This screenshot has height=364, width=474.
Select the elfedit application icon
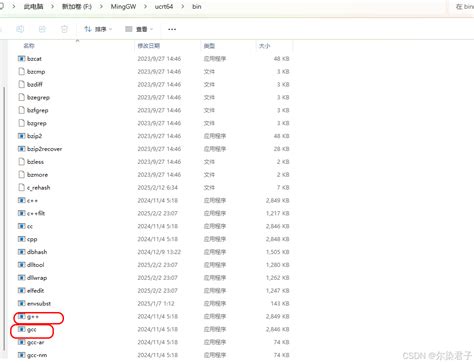tap(21, 291)
